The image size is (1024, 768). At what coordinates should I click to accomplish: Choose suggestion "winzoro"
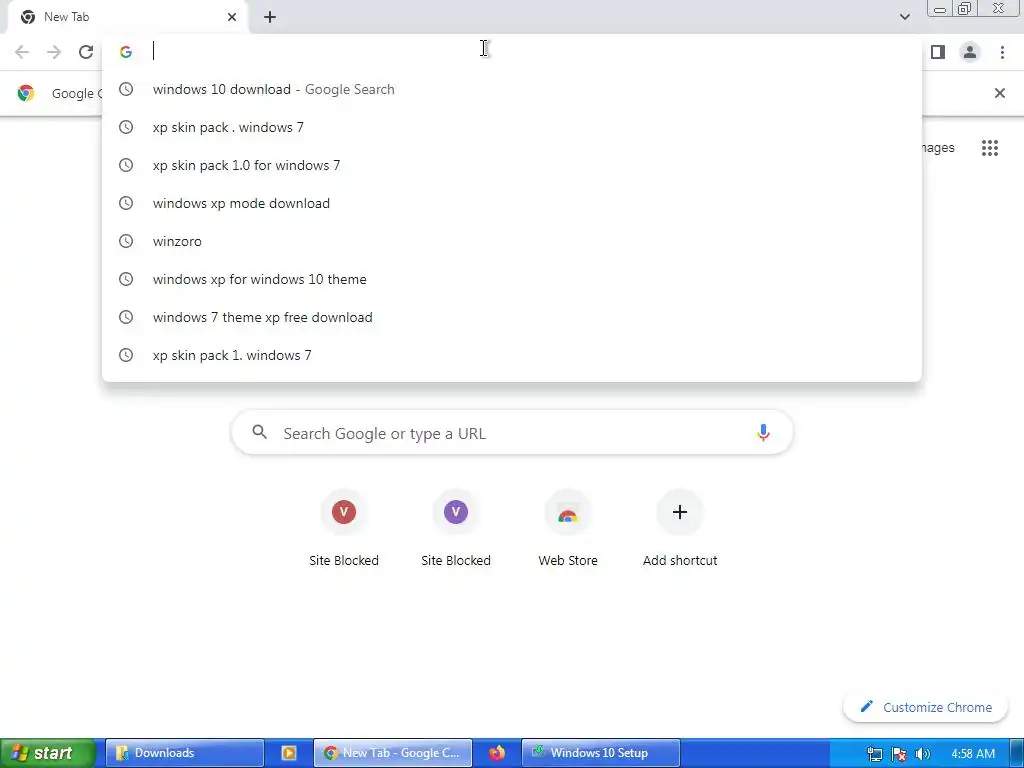coord(512,241)
